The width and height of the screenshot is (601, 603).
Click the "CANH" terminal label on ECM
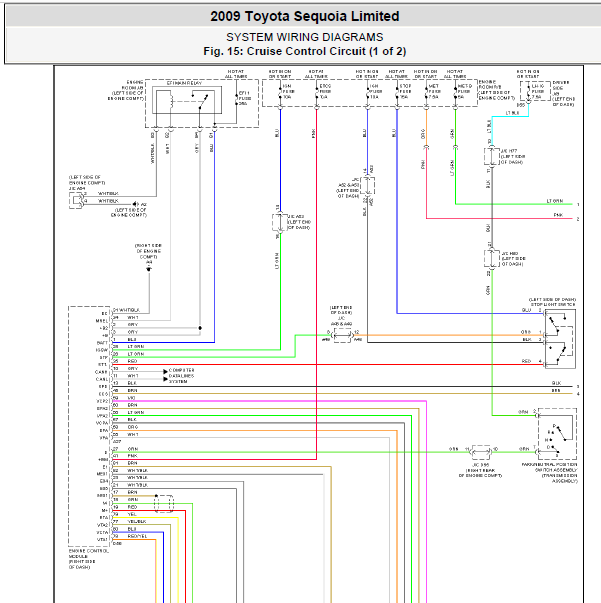tap(102, 372)
